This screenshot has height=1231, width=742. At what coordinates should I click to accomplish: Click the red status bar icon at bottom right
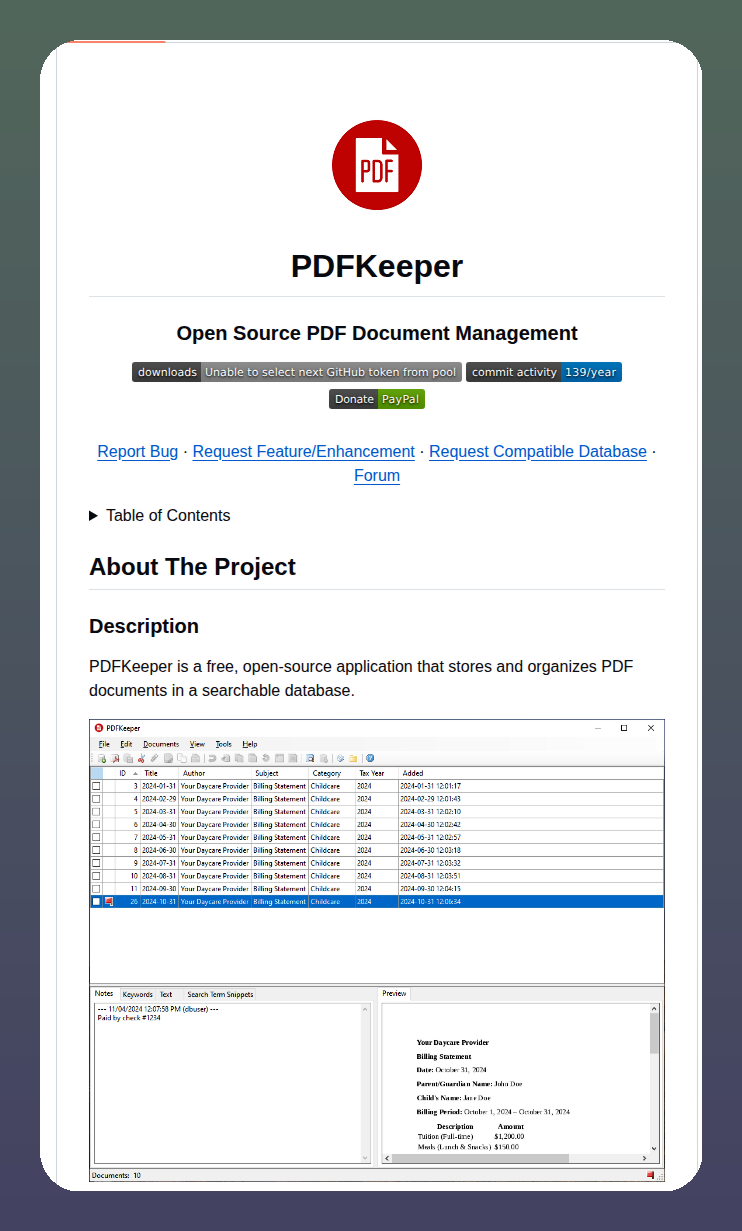(x=650, y=1175)
